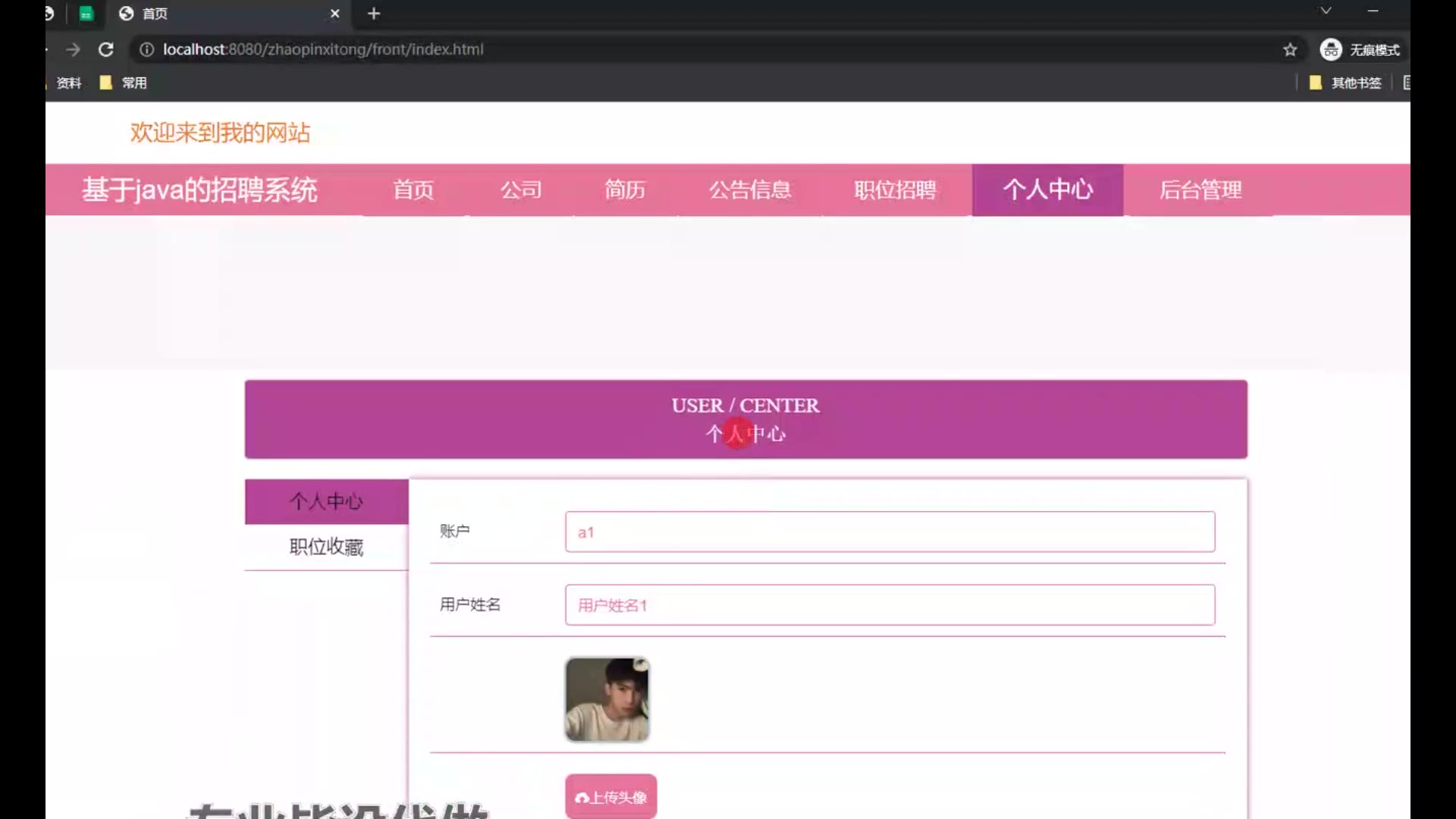Select 个人中心 in the top navigation
This screenshot has height=819, width=1456.
1048,190
